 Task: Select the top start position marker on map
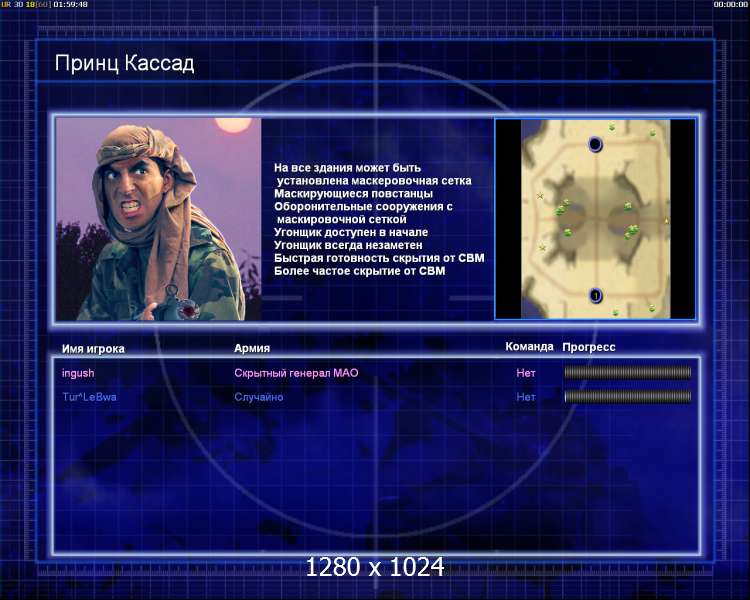(595, 144)
